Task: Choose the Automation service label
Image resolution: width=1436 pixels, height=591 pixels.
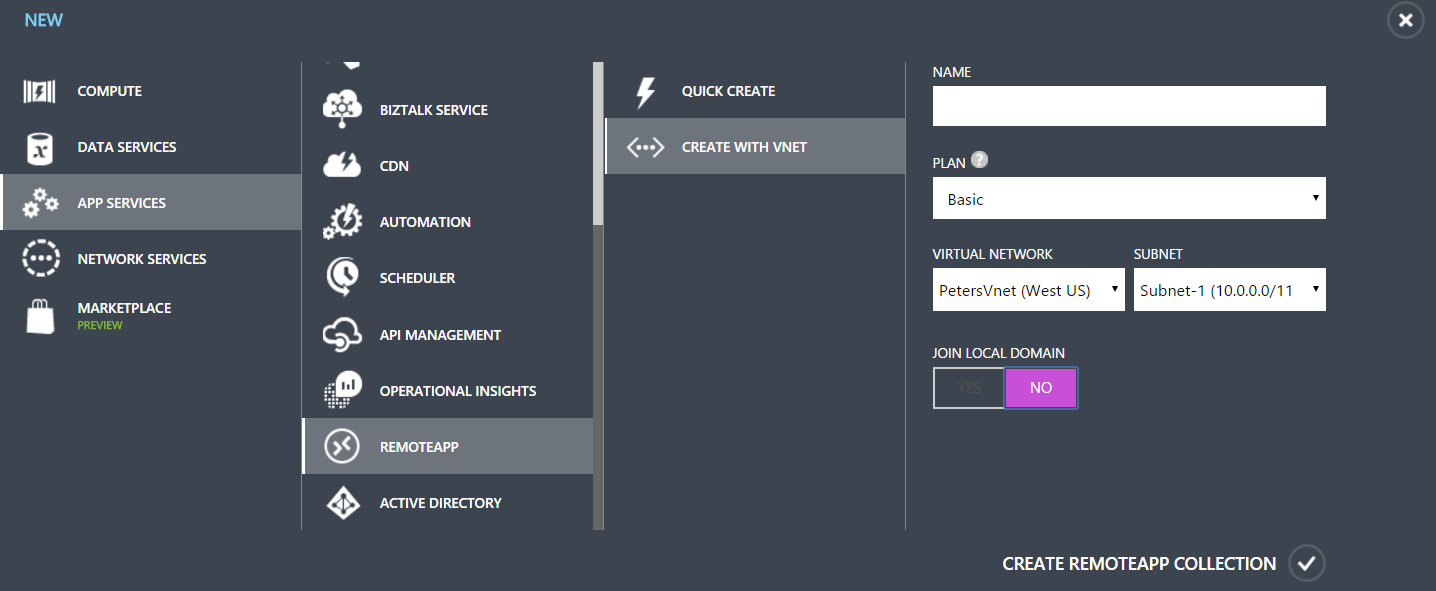Action: 425,222
